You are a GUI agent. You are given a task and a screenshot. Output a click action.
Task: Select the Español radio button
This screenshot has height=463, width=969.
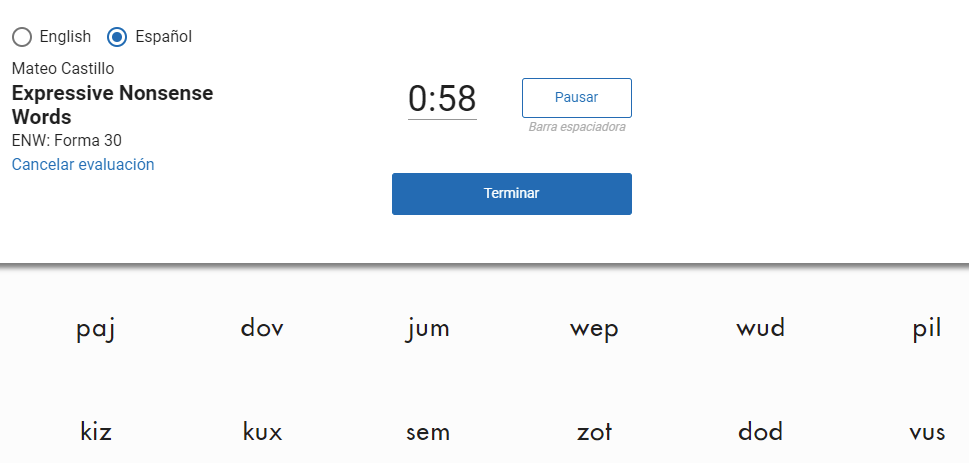[x=117, y=37]
